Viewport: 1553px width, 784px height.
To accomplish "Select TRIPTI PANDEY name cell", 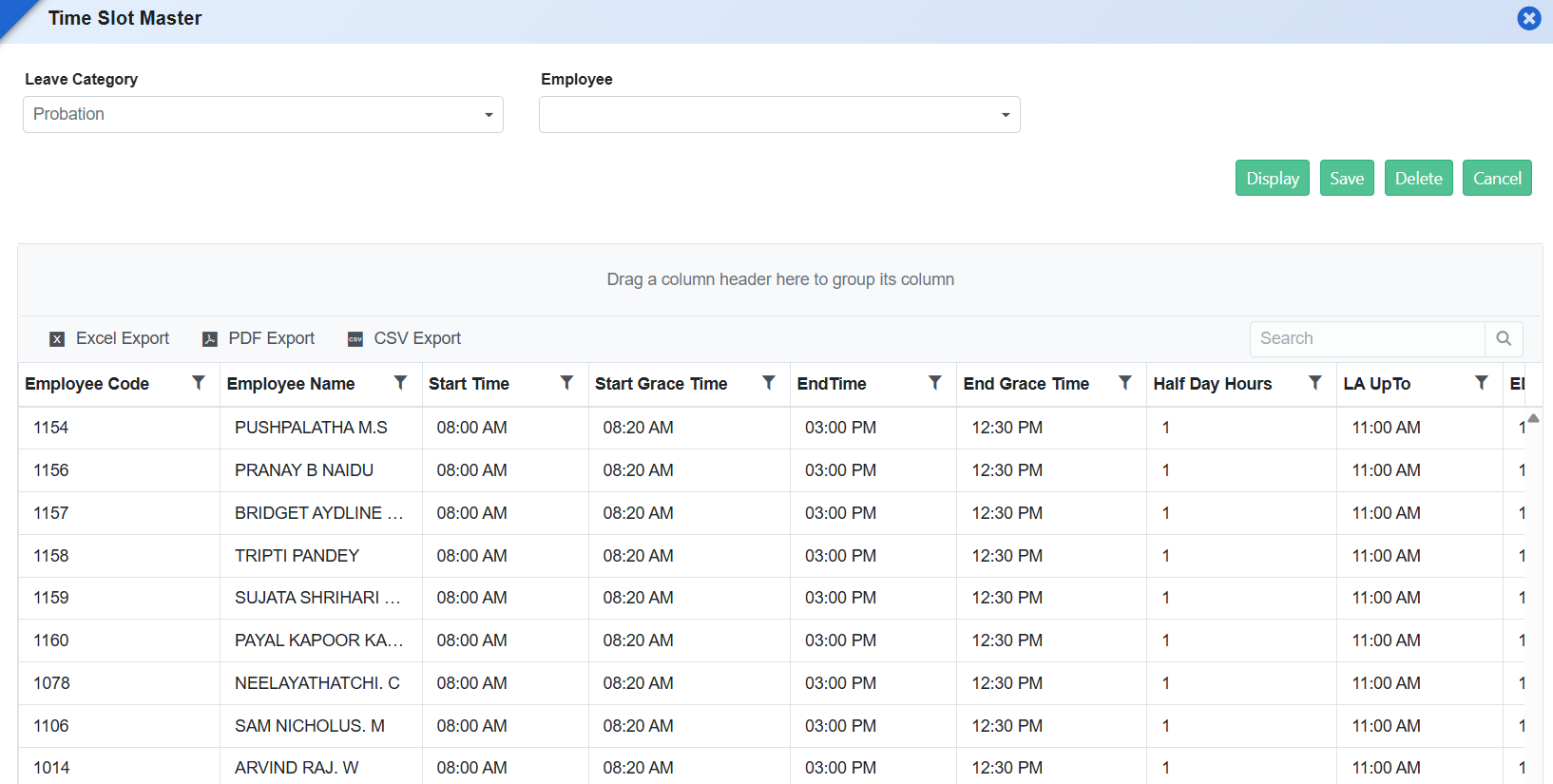I will [x=321, y=556].
